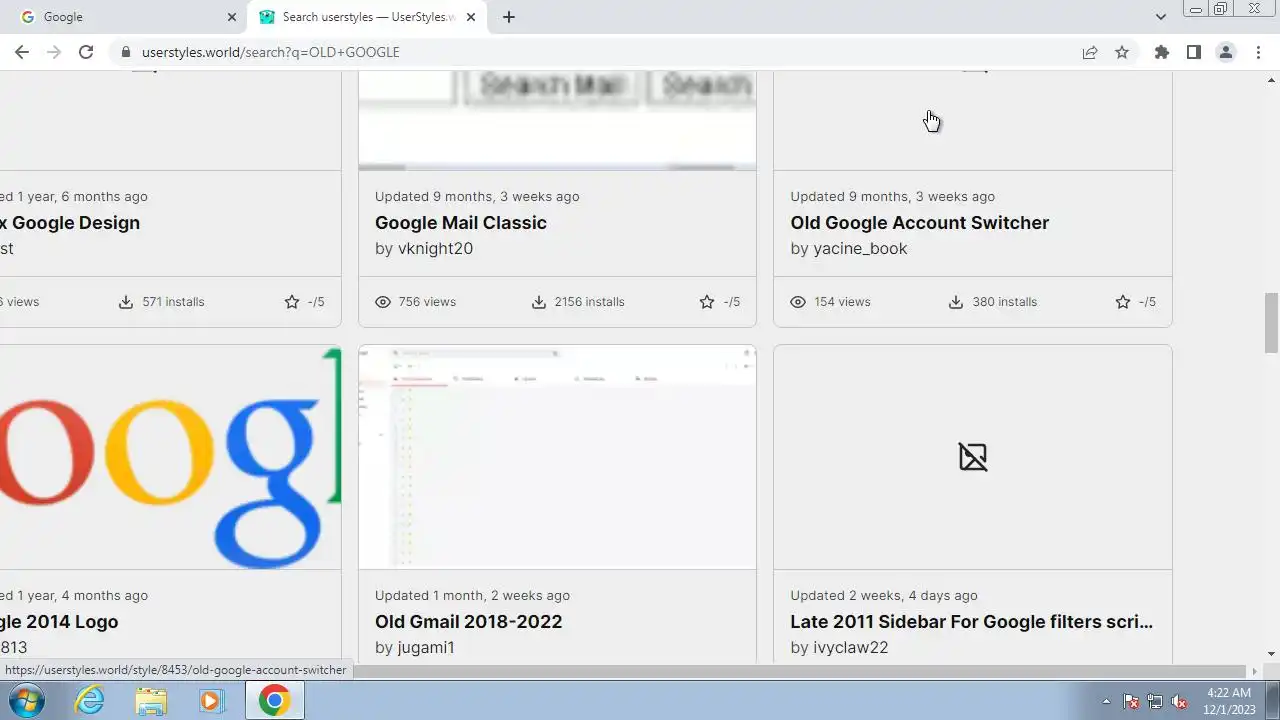Click download icon beside 571 installs

point(126,301)
